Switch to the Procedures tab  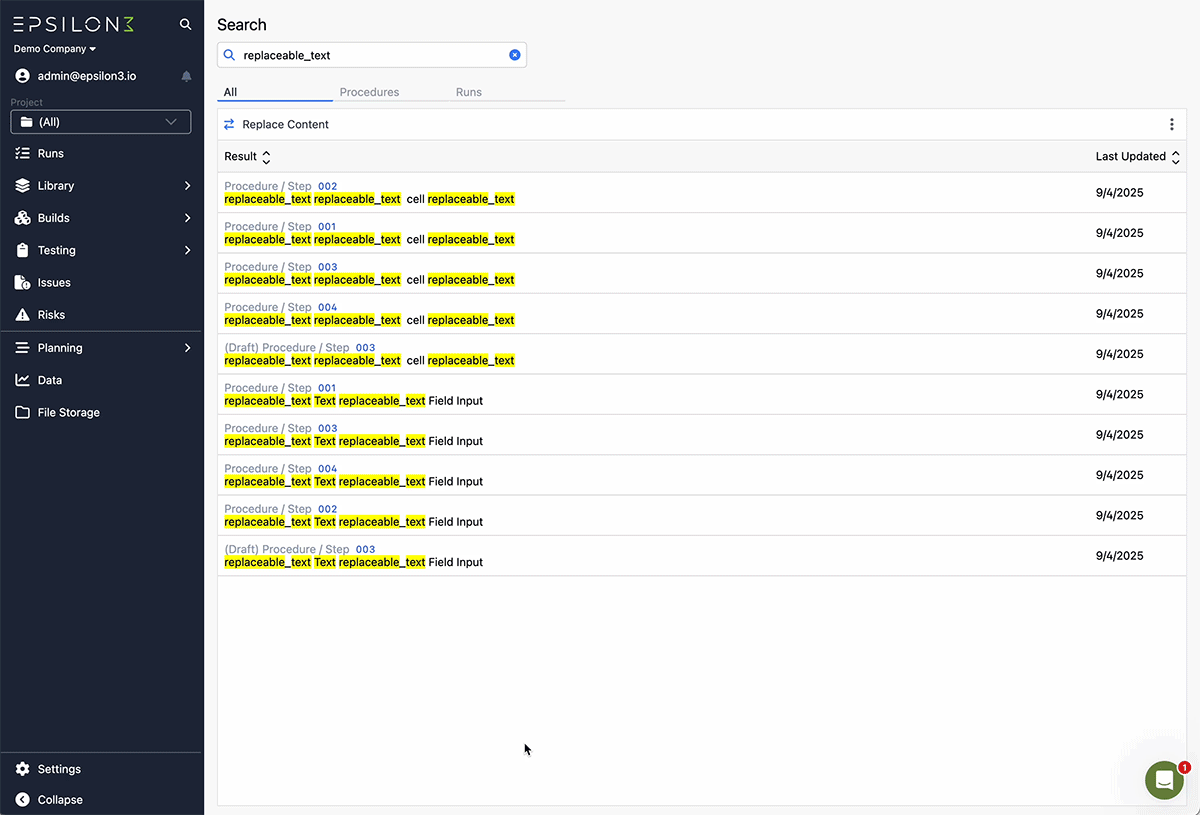369,91
